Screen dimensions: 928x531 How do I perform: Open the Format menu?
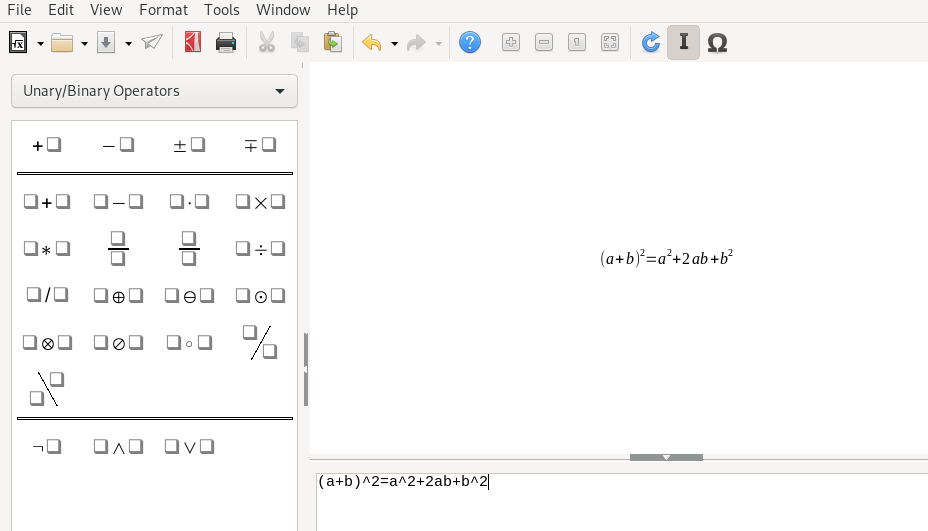pyautogui.click(x=163, y=10)
